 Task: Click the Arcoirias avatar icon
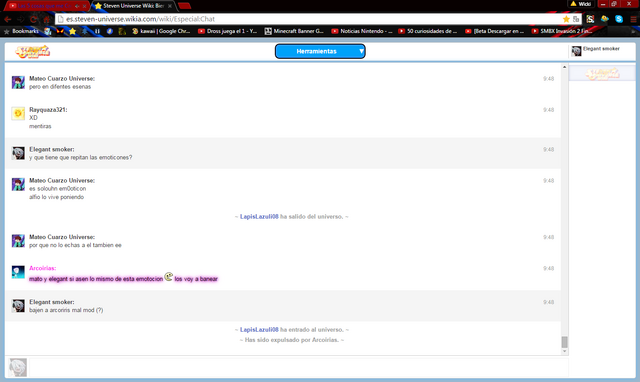pyautogui.click(x=18, y=272)
